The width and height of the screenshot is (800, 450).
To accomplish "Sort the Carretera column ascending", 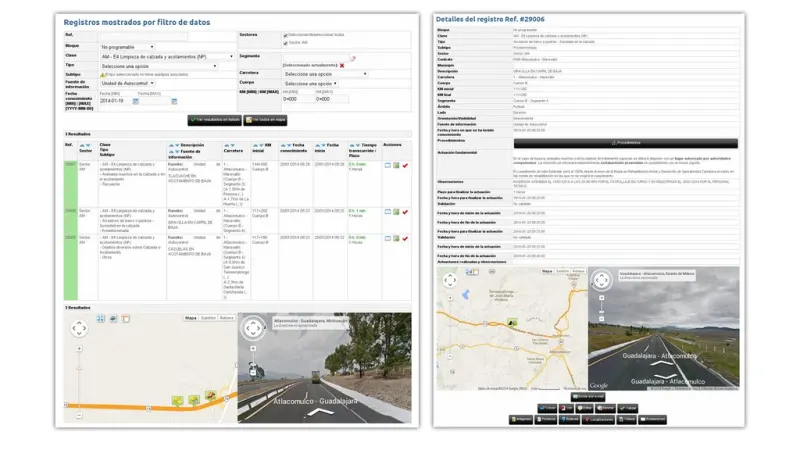I will [x=227, y=145].
